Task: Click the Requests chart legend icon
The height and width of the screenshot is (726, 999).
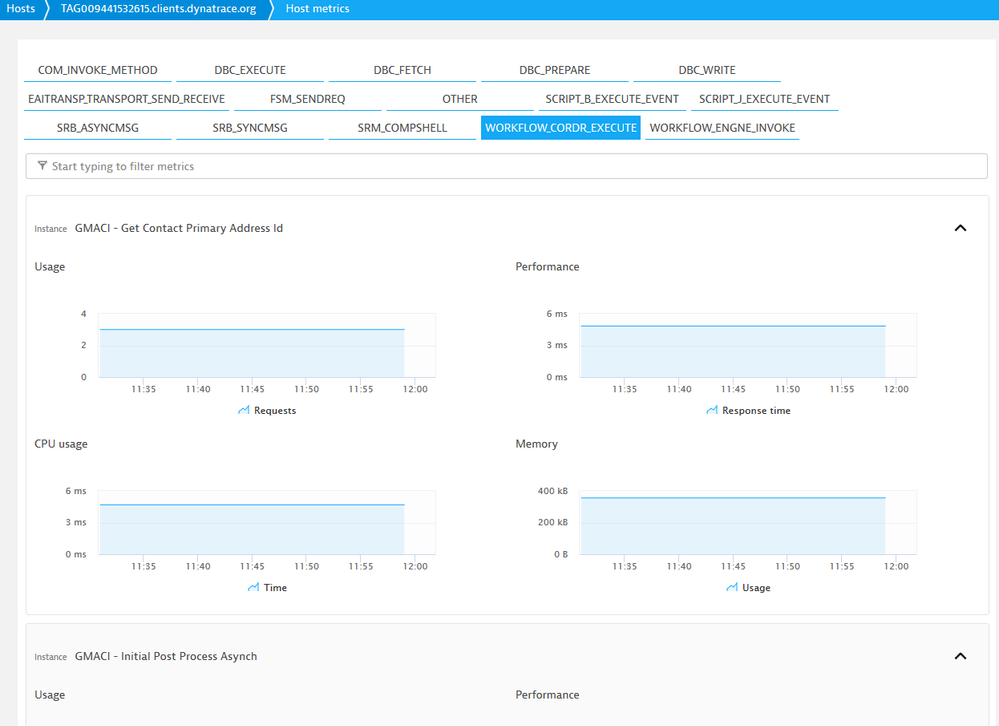Action: [244, 410]
